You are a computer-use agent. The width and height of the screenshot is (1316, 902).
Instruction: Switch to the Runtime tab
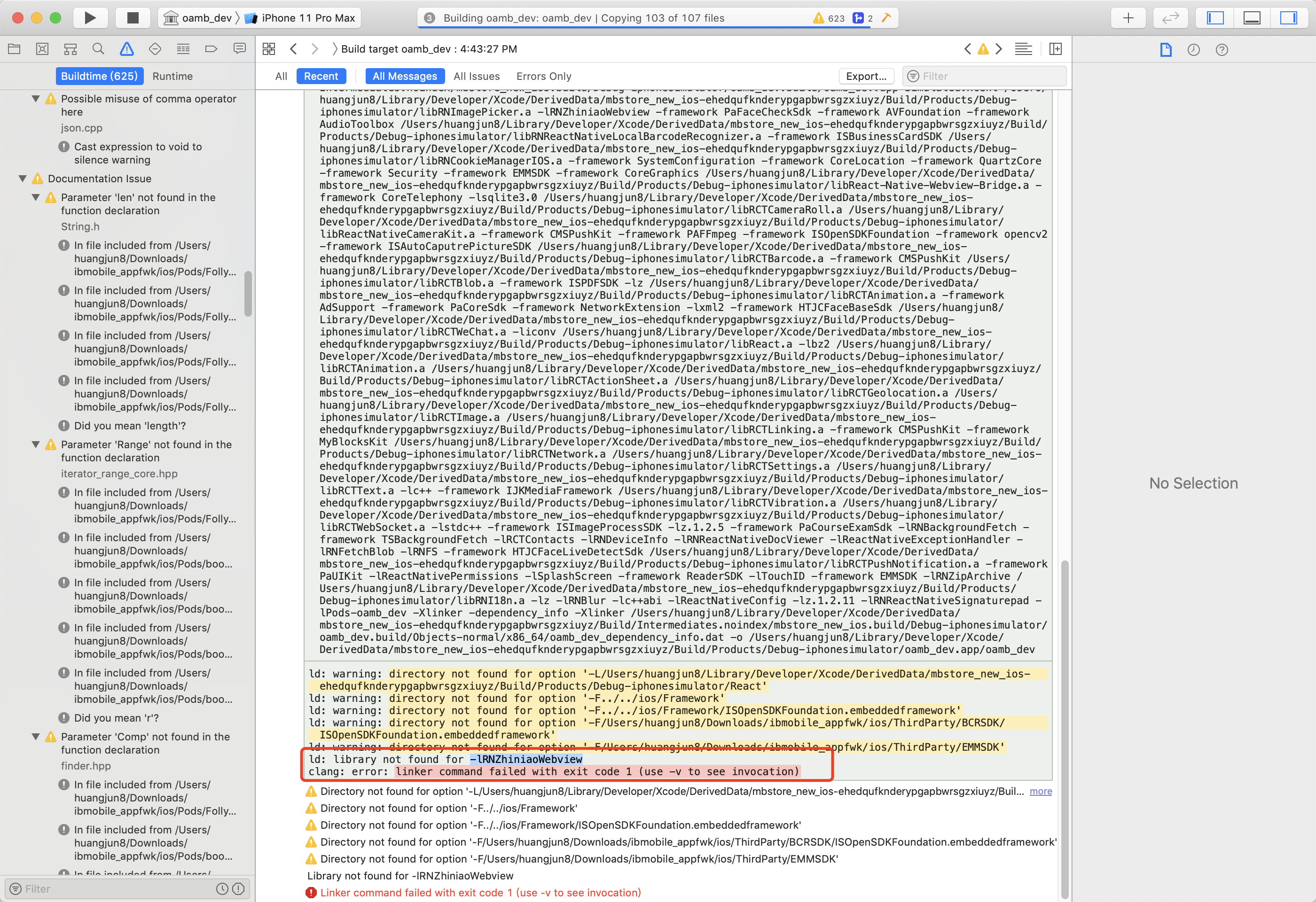pyautogui.click(x=172, y=76)
